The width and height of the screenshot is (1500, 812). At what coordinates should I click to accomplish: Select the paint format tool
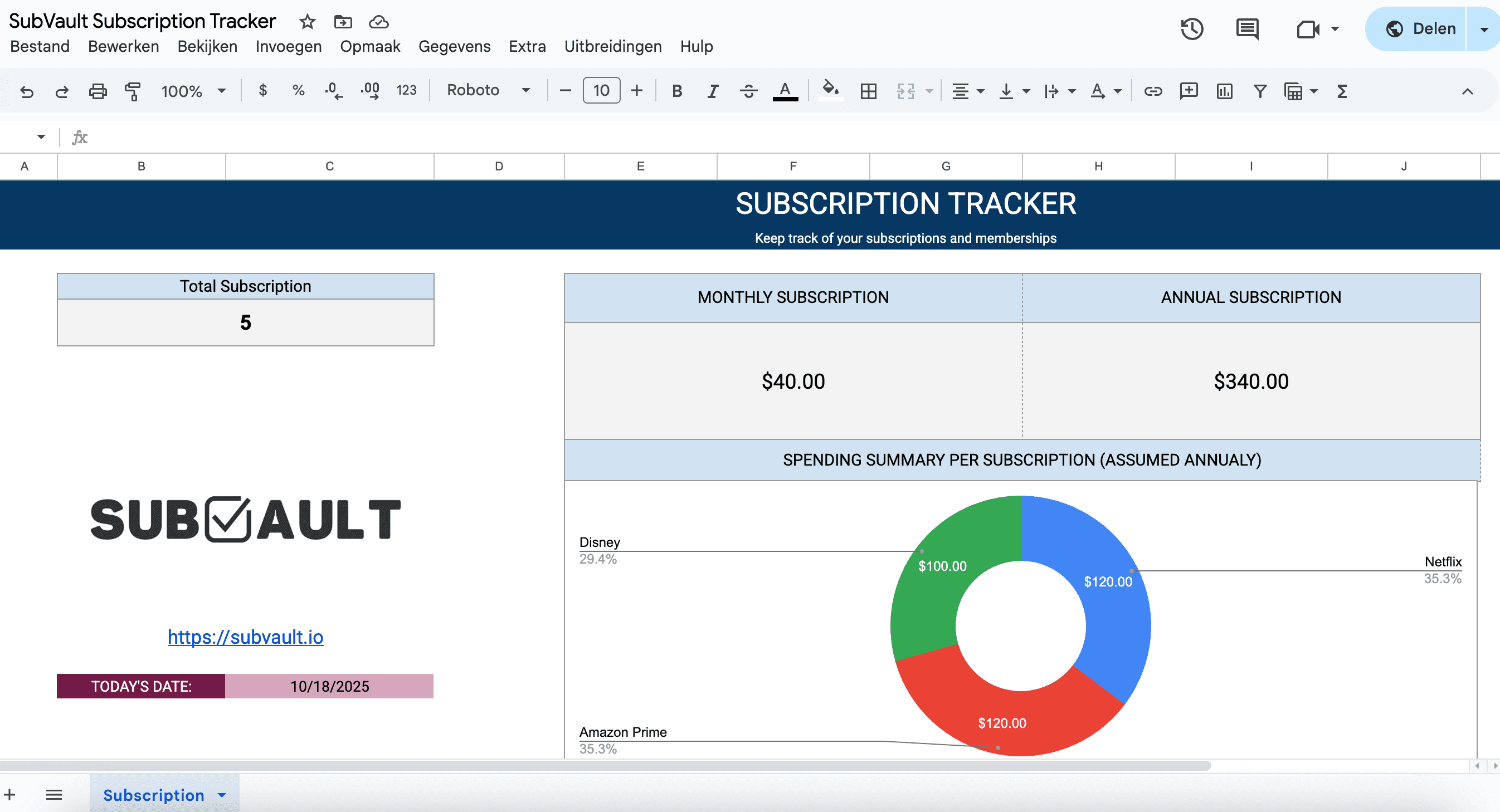tap(132, 91)
